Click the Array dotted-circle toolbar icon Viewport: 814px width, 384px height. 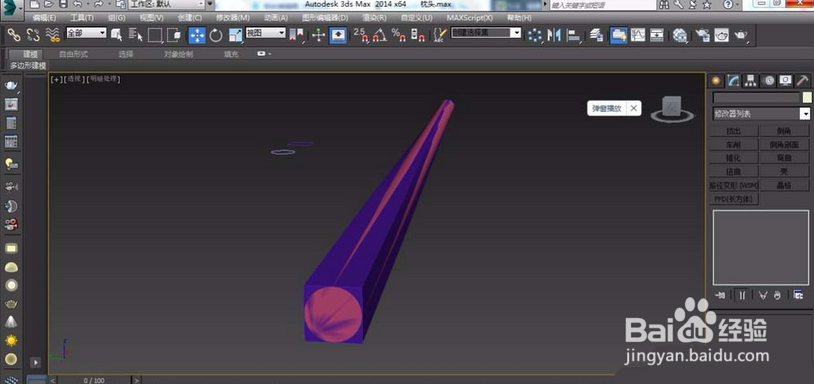point(534,35)
